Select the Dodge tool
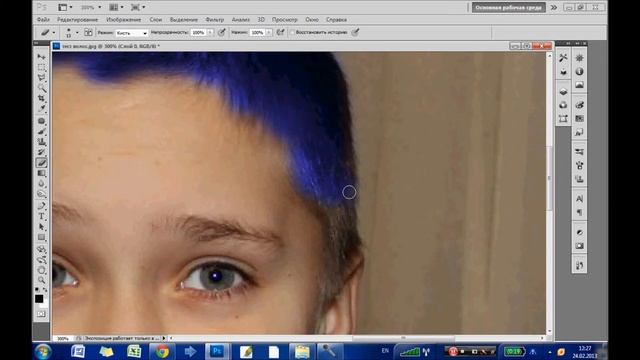 (41, 194)
